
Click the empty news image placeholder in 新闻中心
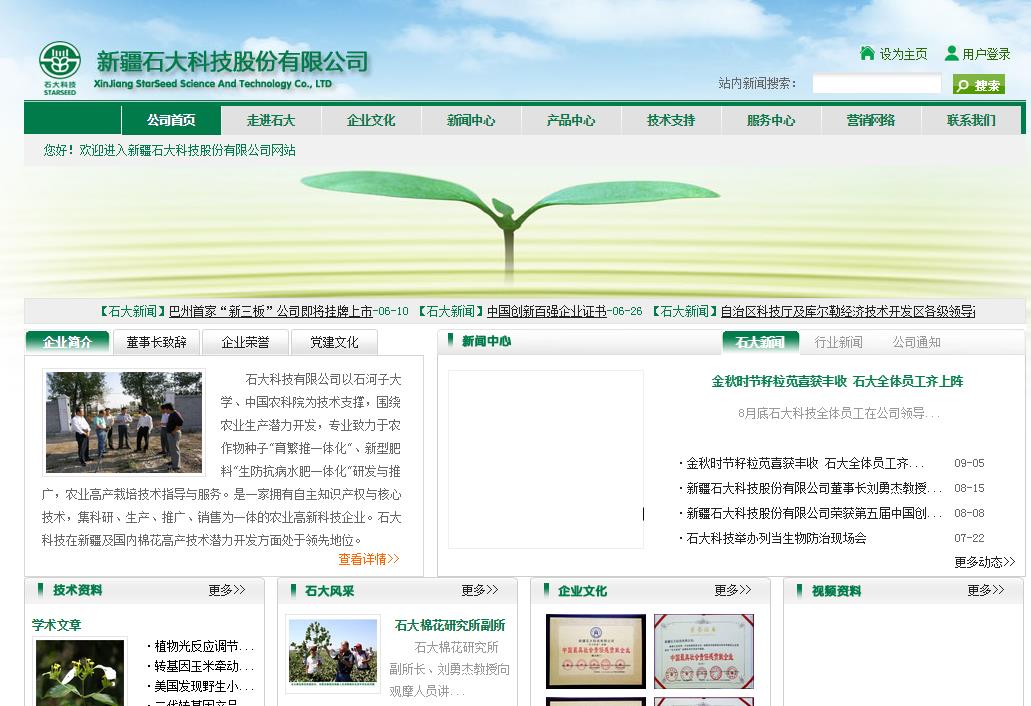(x=546, y=459)
